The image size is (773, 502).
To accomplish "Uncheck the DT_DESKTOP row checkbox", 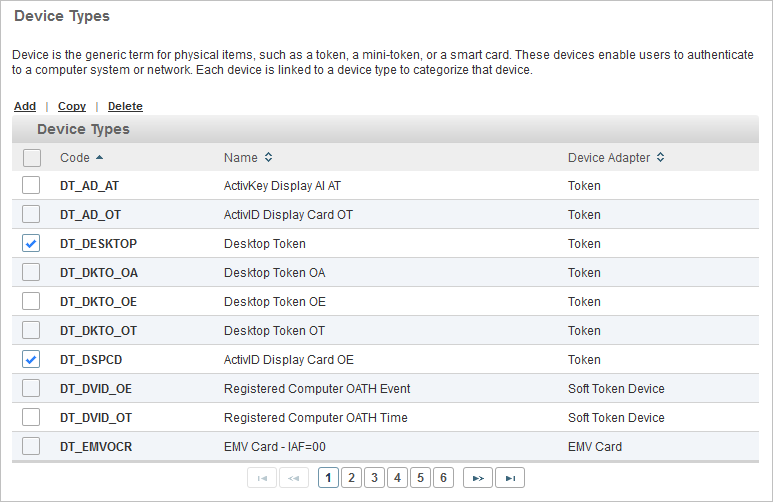I will click(x=32, y=244).
